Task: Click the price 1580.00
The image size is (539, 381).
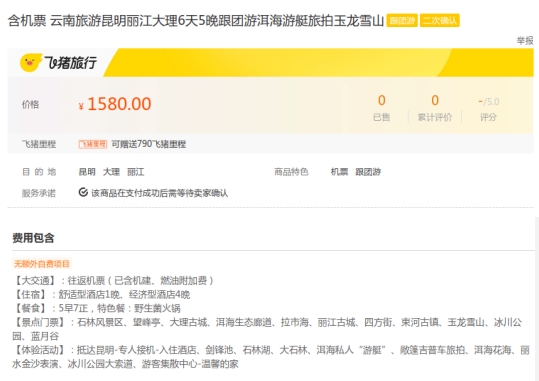Action: 119,104
